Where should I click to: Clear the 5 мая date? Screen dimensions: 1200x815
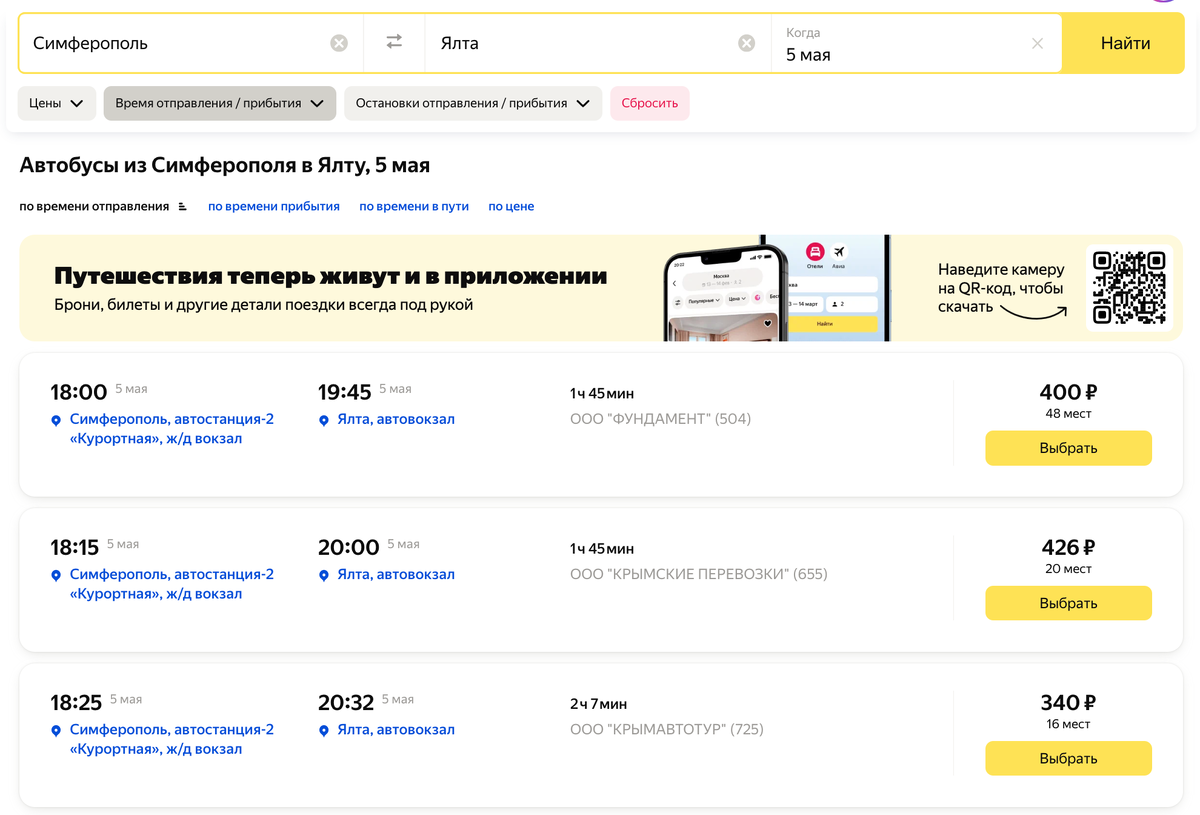coord(1037,43)
